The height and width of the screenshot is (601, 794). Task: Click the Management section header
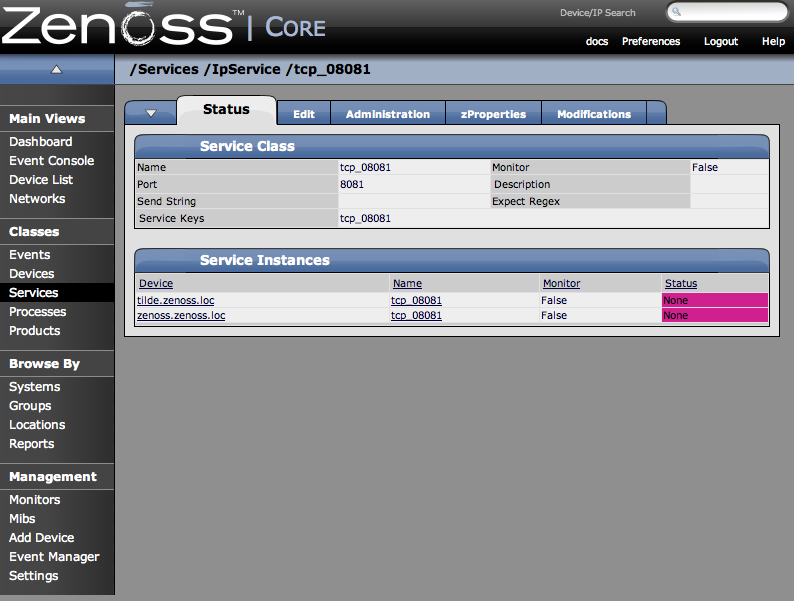[x=53, y=477]
